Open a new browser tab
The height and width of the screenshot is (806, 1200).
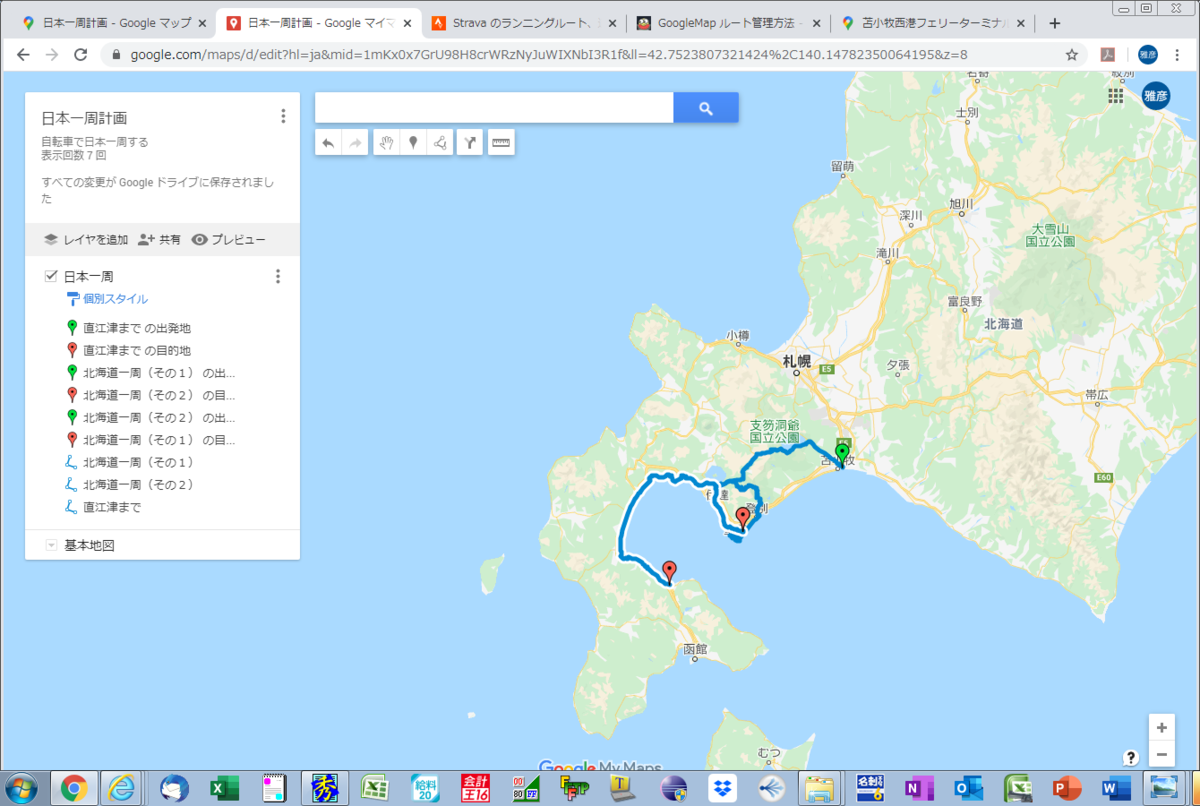click(1054, 22)
